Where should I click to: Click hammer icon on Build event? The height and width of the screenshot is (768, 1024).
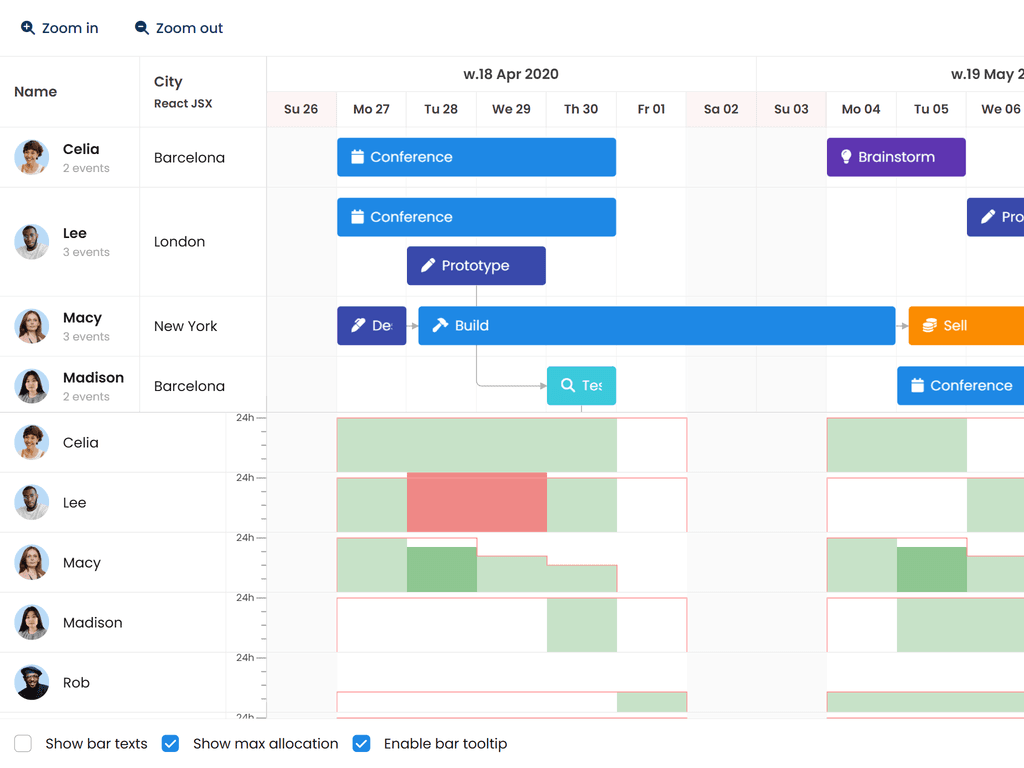(440, 326)
